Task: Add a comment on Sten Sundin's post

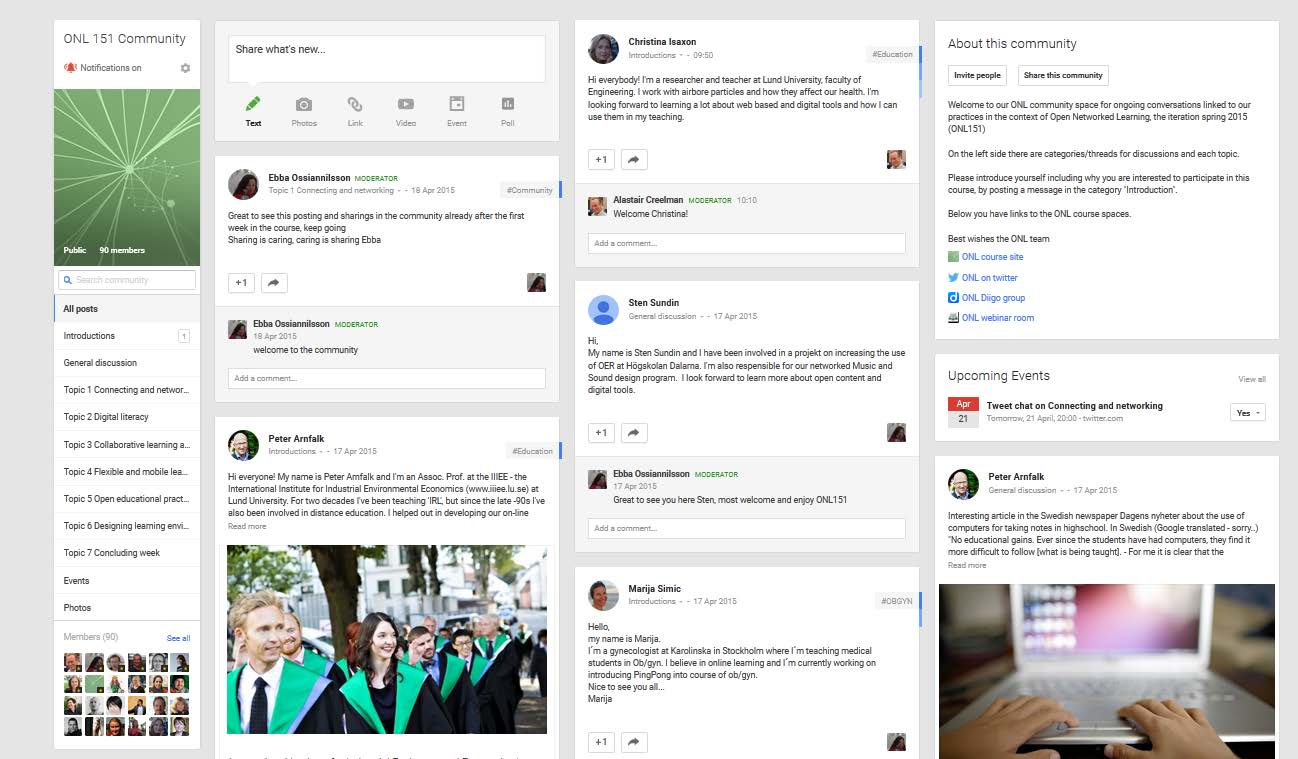Action: pyautogui.click(x=747, y=528)
